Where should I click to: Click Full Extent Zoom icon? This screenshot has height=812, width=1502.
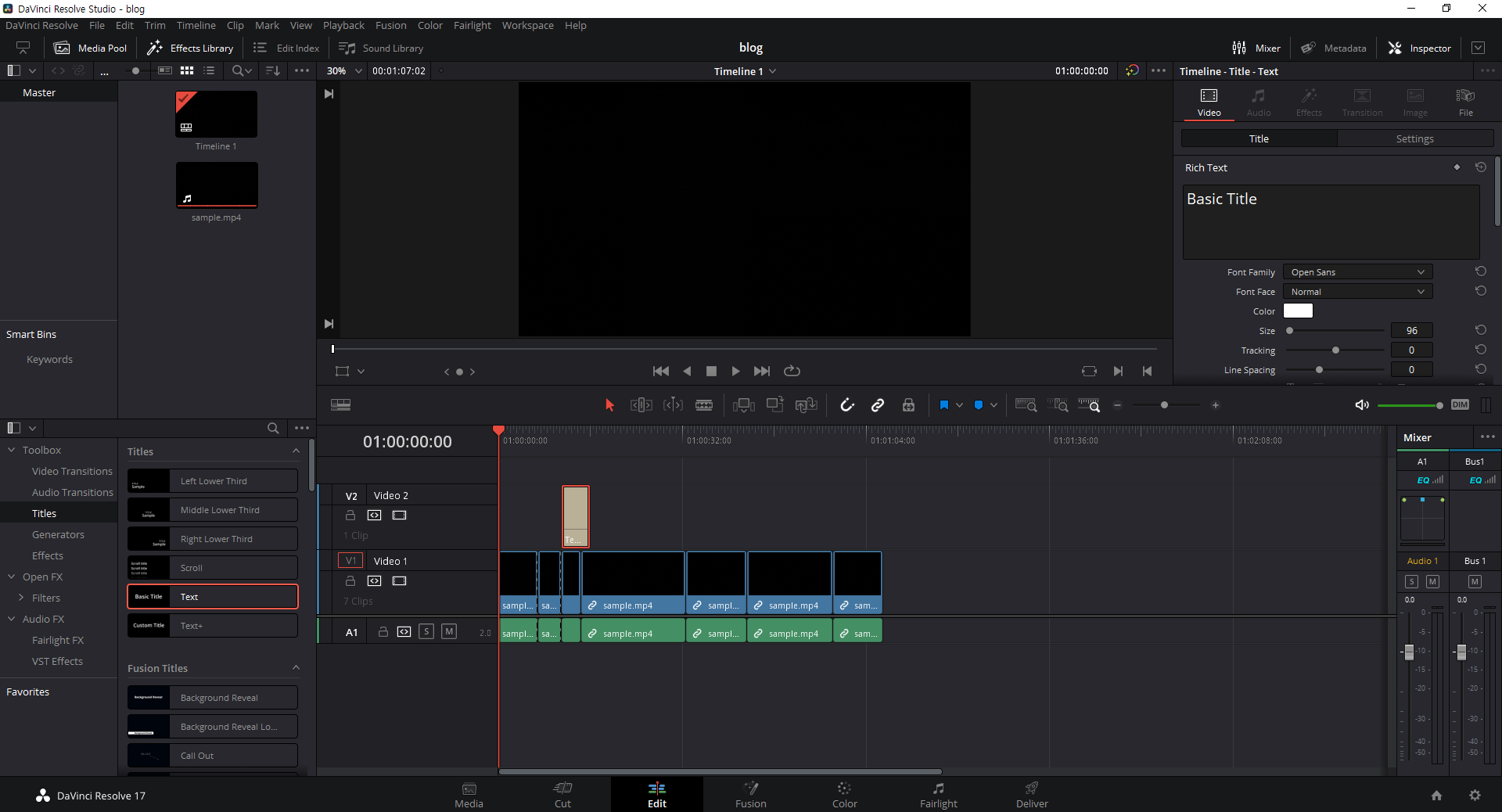tap(1026, 404)
